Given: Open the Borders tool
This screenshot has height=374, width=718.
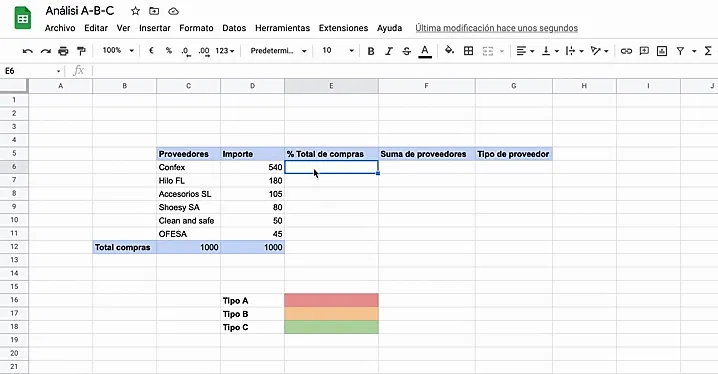Looking at the screenshot, I should point(468,51).
